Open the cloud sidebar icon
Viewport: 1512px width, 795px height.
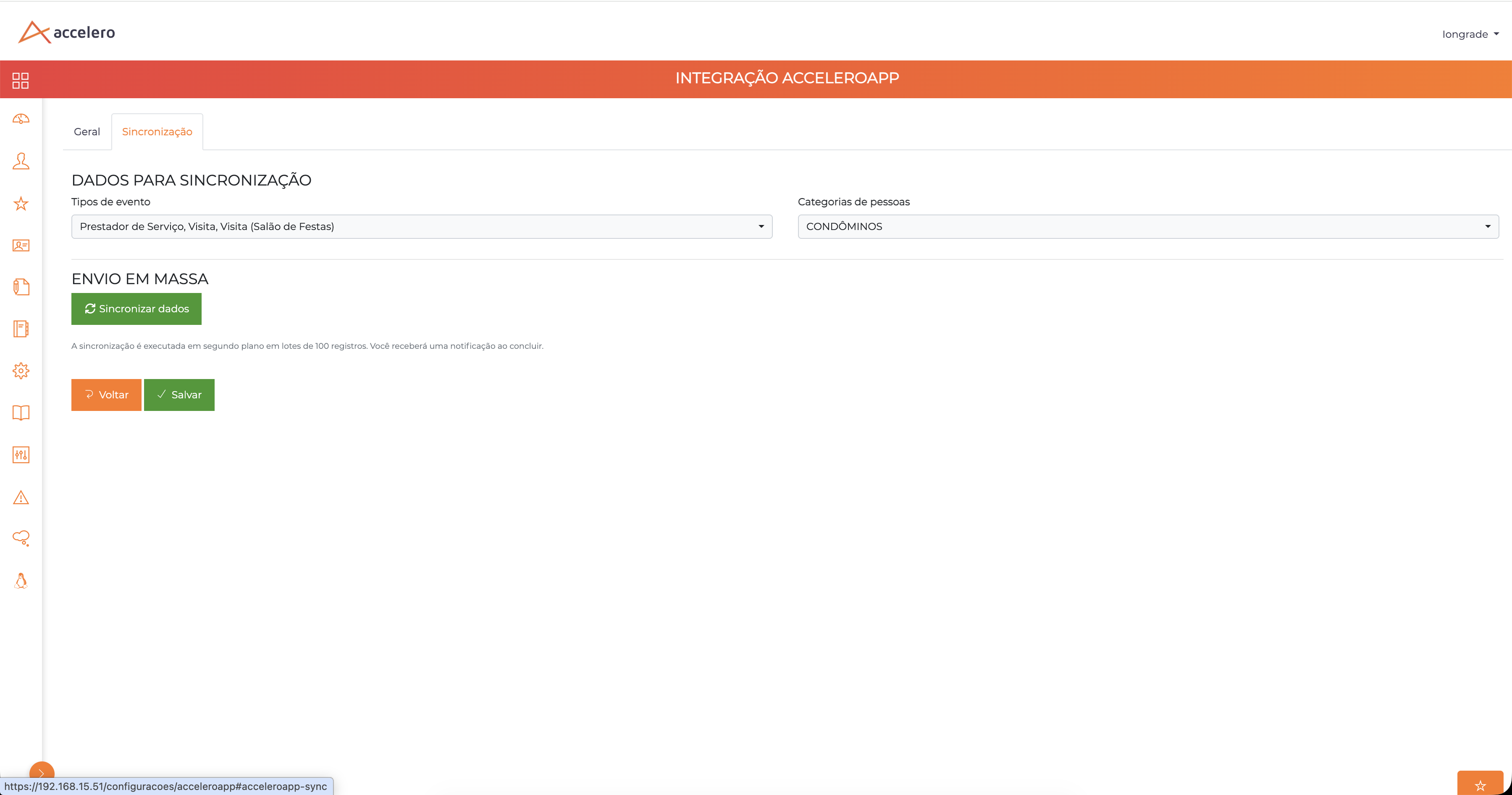(21, 538)
